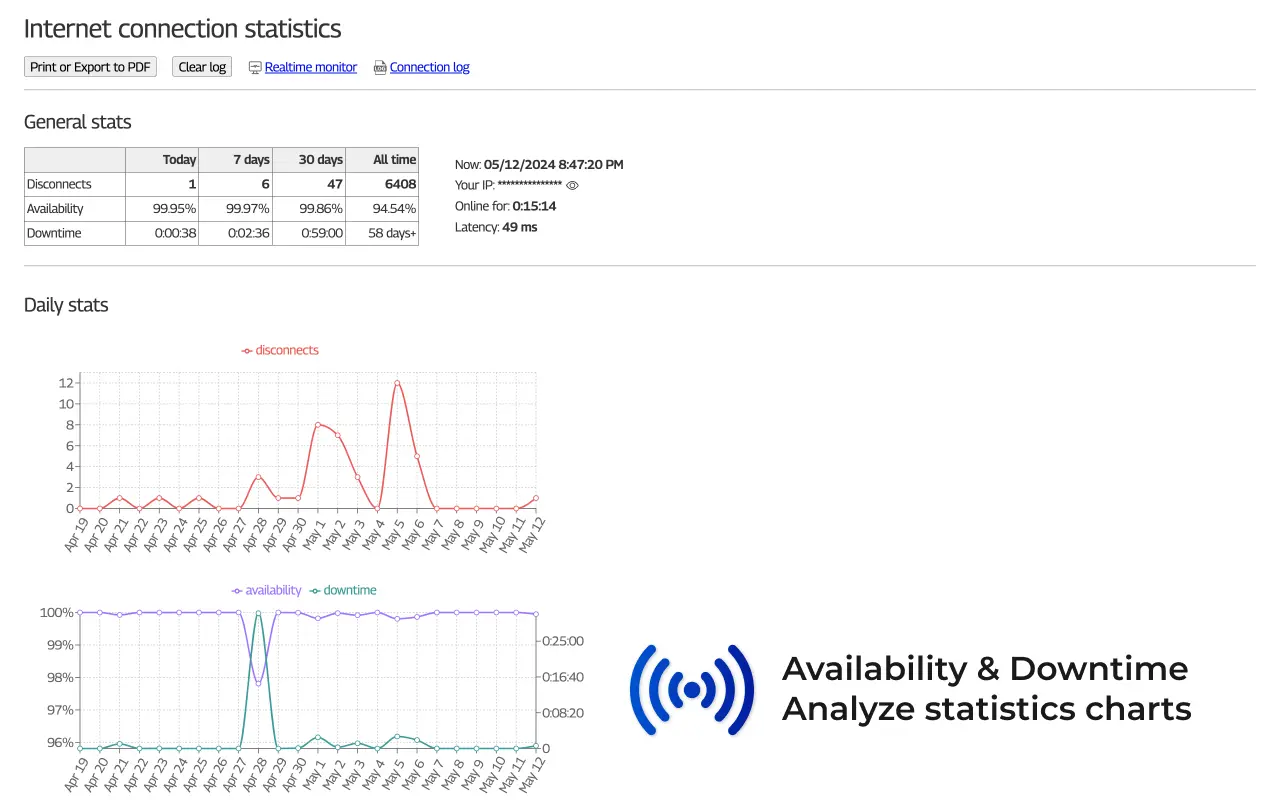Click the monitor icon beside Realtime monitor
This screenshot has width=1280, height=800.
254,67
